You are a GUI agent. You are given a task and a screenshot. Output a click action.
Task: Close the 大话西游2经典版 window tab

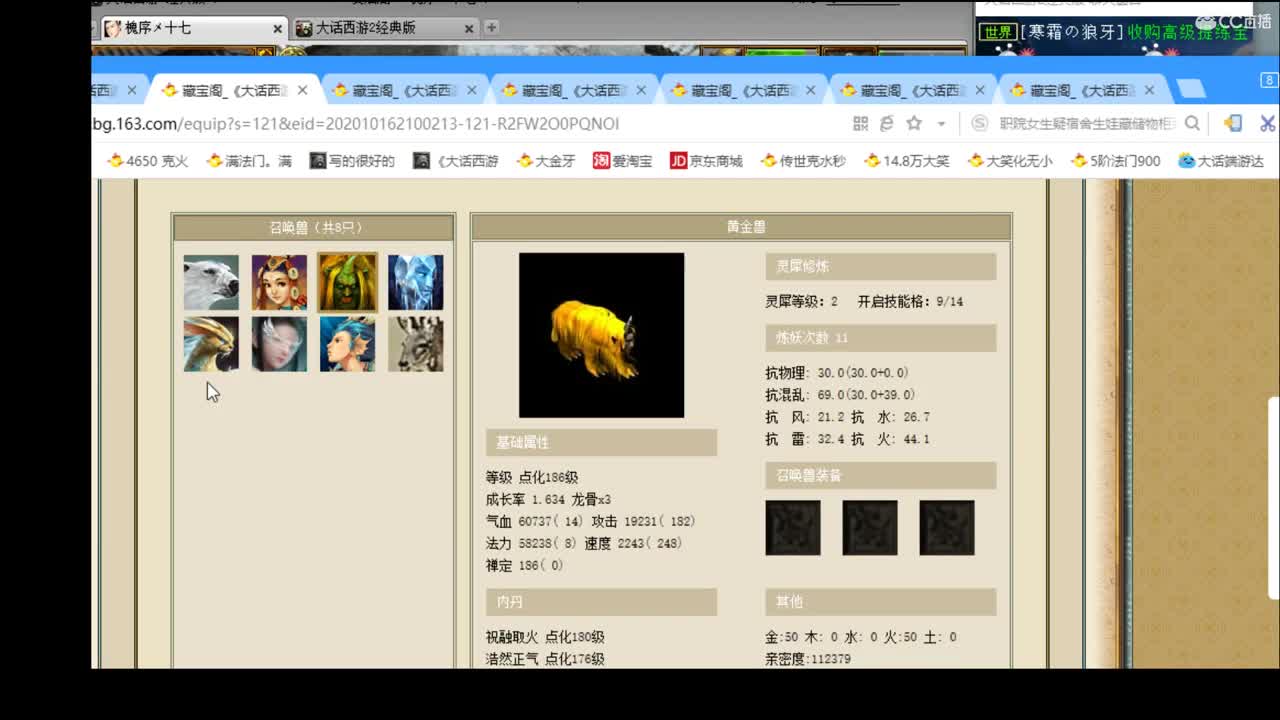point(469,29)
